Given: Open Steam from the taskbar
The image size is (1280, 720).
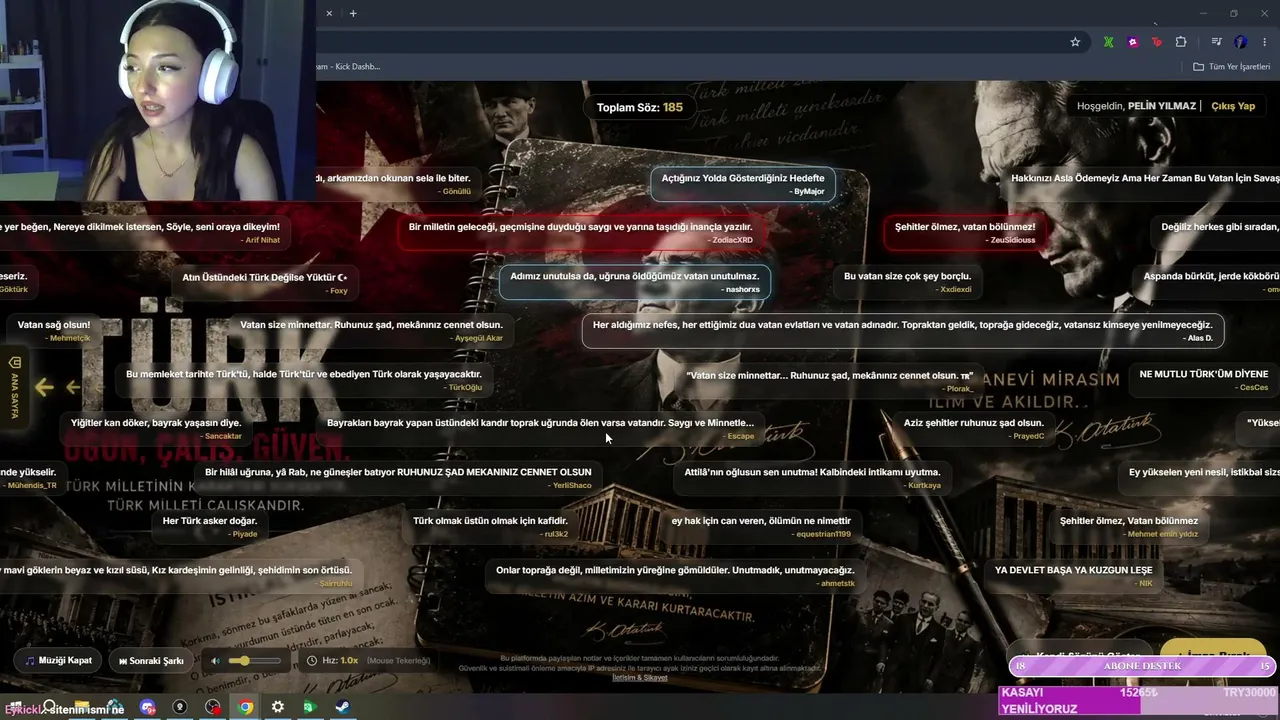Looking at the screenshot, I should coord(342,707).
